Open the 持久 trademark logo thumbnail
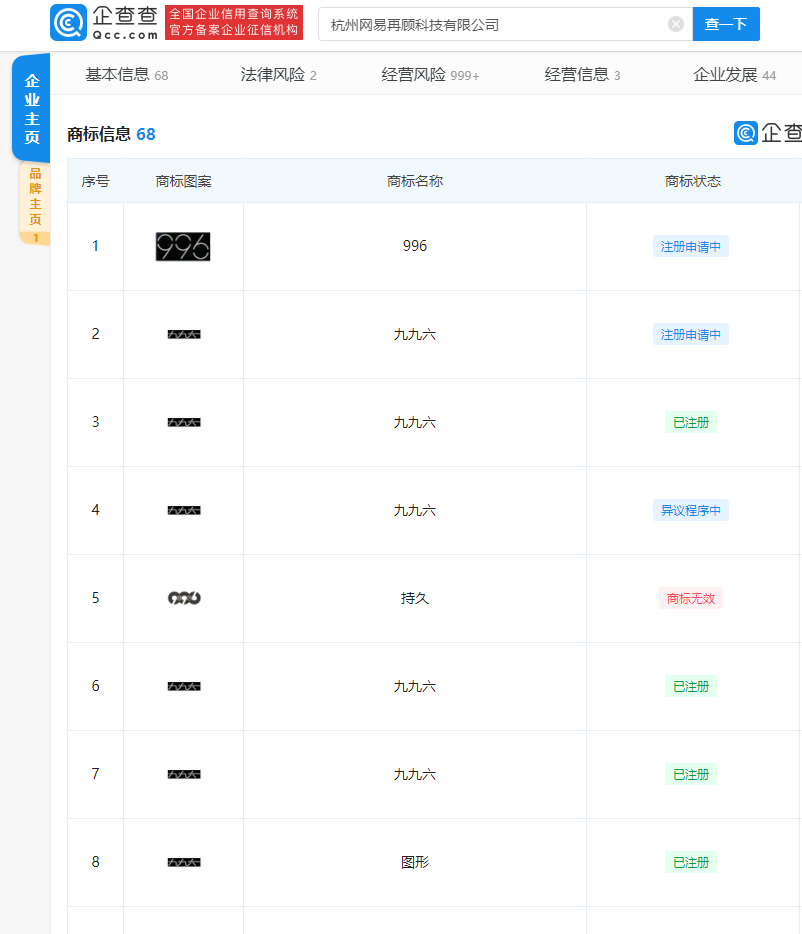802x934 pixels. pos(184,598)
